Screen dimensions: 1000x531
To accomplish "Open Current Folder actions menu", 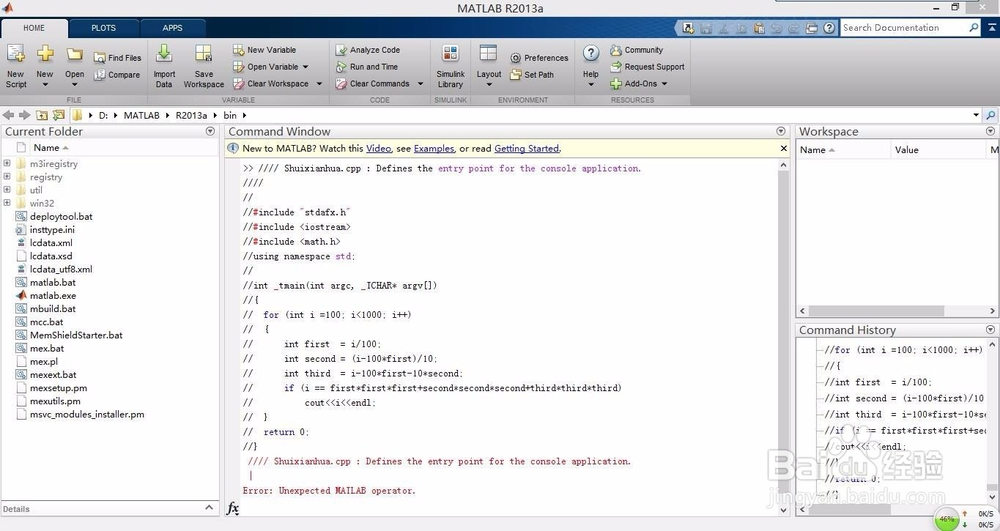I will pos(210,131).
